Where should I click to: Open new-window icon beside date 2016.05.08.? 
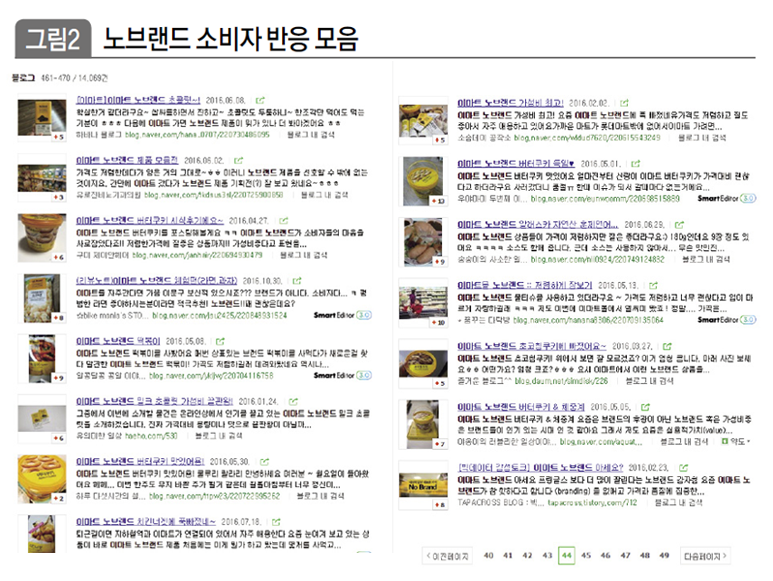220,341
